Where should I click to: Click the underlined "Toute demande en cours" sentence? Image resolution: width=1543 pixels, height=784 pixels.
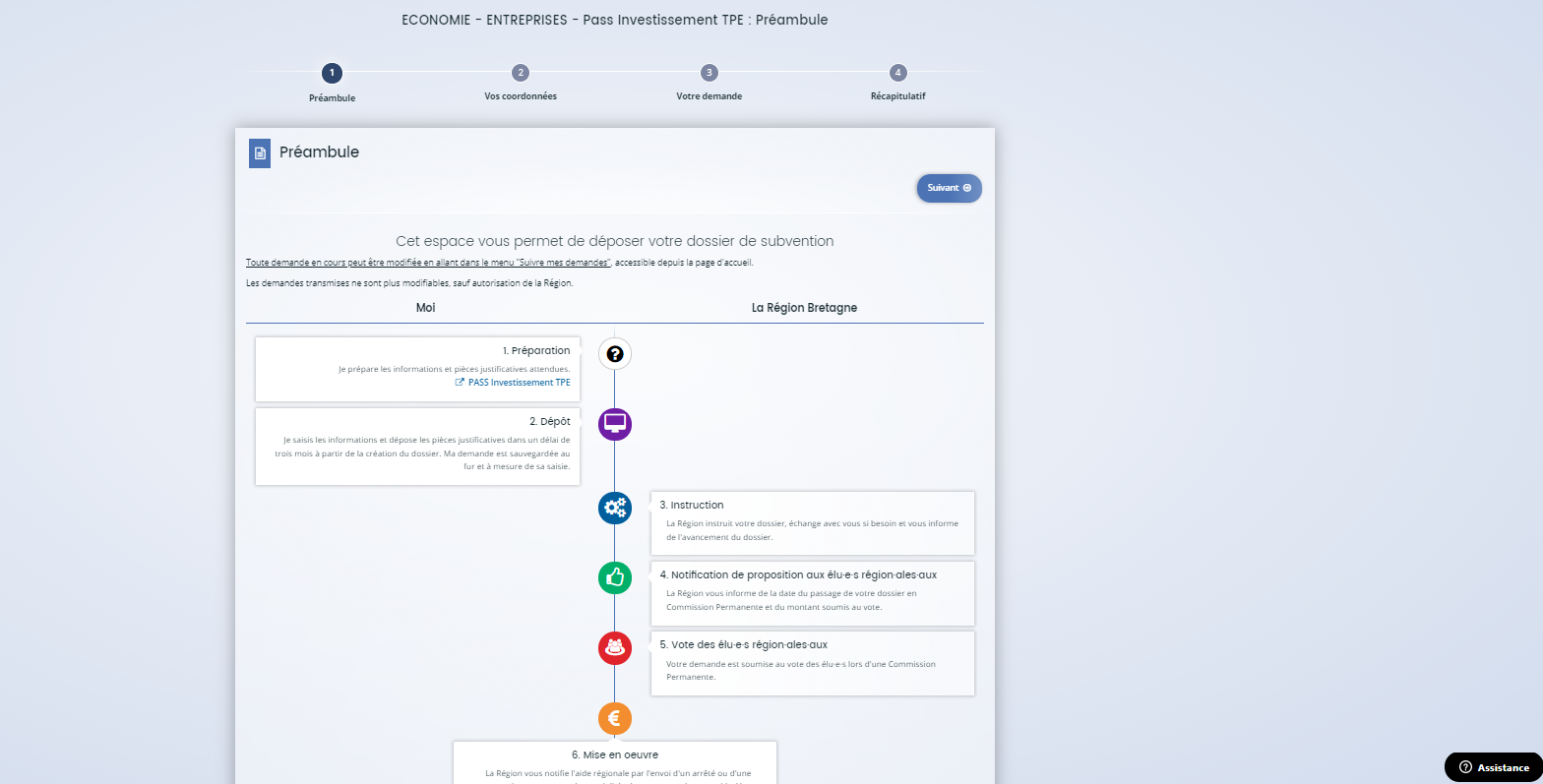429,263
